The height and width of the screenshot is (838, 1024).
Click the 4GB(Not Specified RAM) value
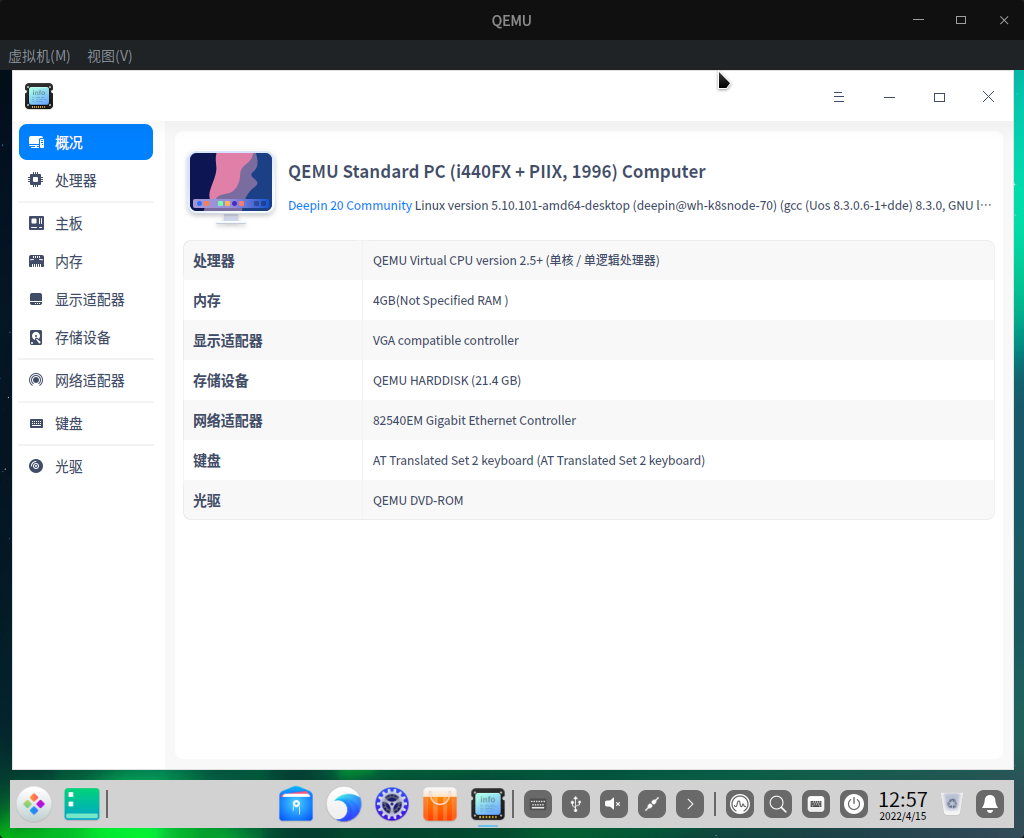440,300
